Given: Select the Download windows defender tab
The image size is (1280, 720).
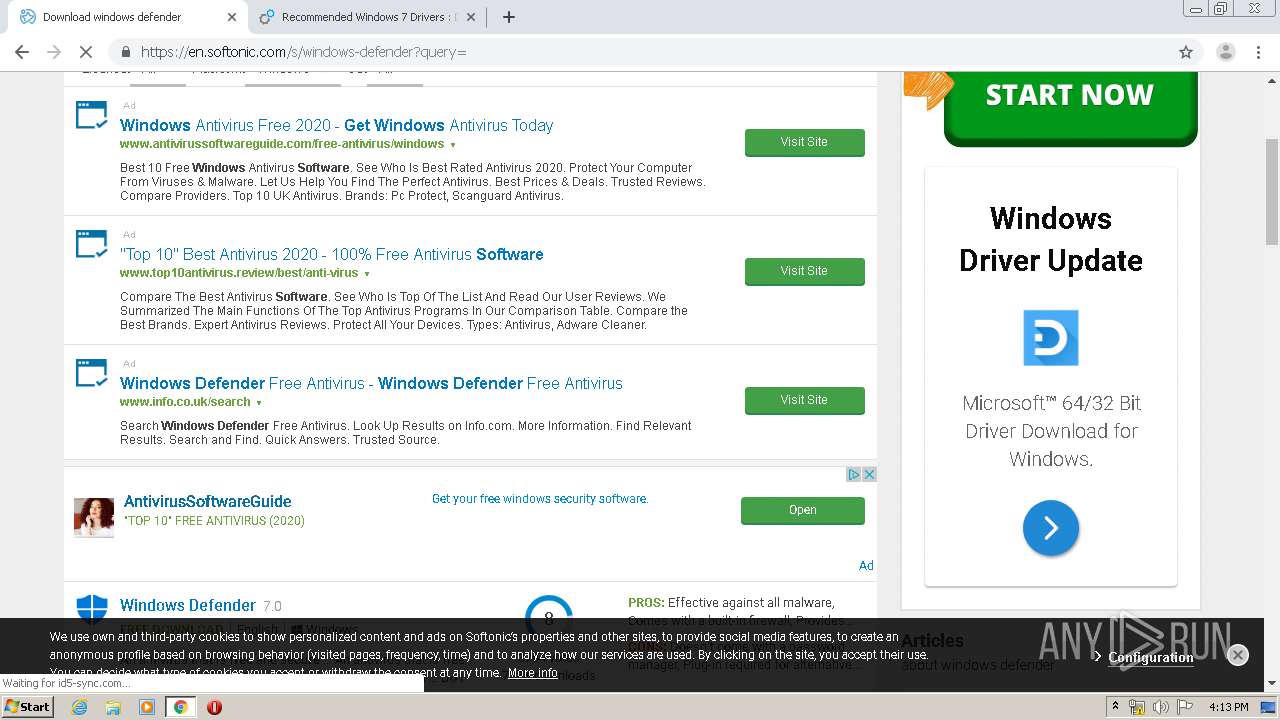Looking at the screenshot, I should click(x=127, y=17).
